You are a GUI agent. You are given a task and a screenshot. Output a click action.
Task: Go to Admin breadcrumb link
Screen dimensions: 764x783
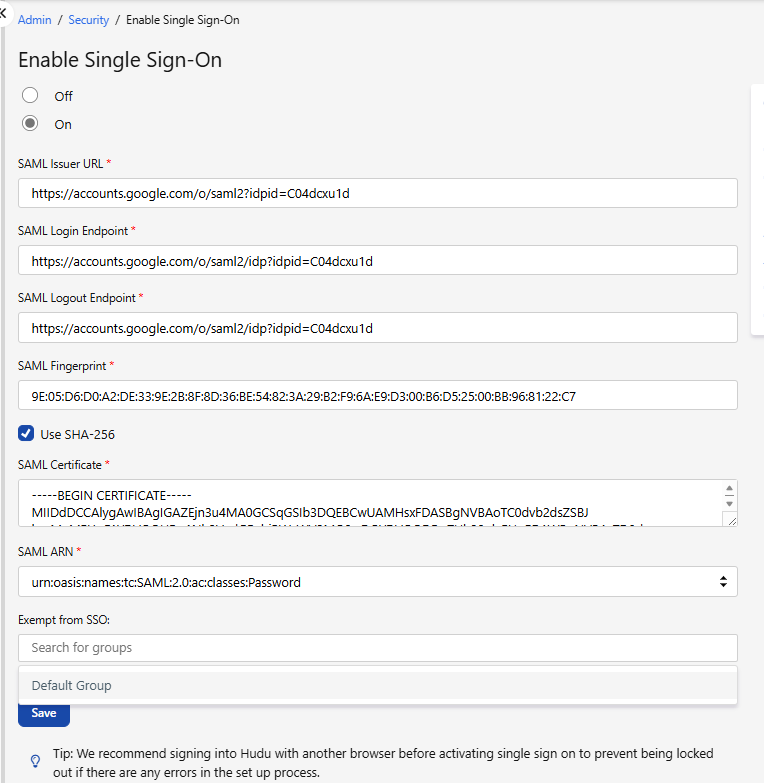34,20
